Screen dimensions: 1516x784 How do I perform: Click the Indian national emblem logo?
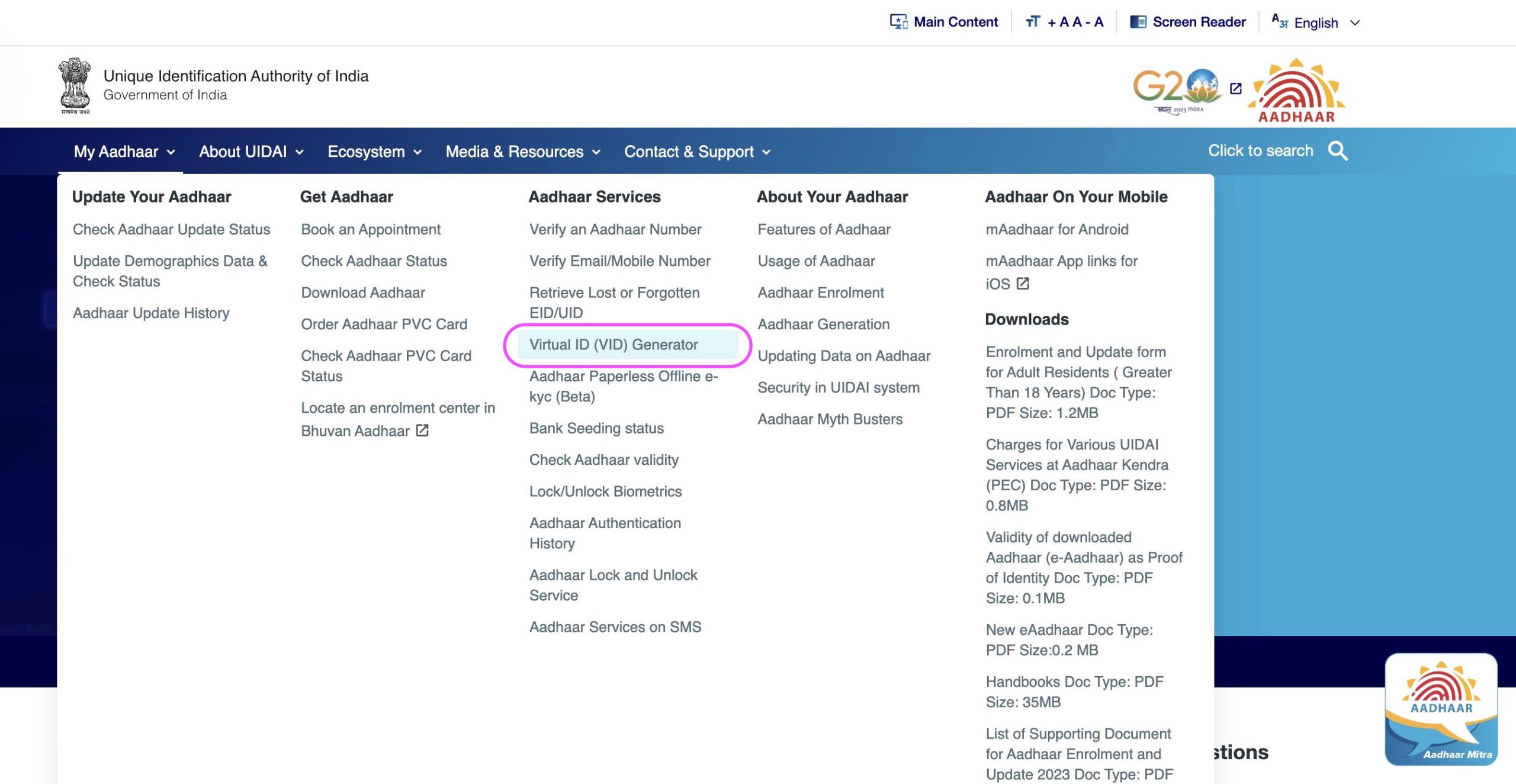point(75,86)
